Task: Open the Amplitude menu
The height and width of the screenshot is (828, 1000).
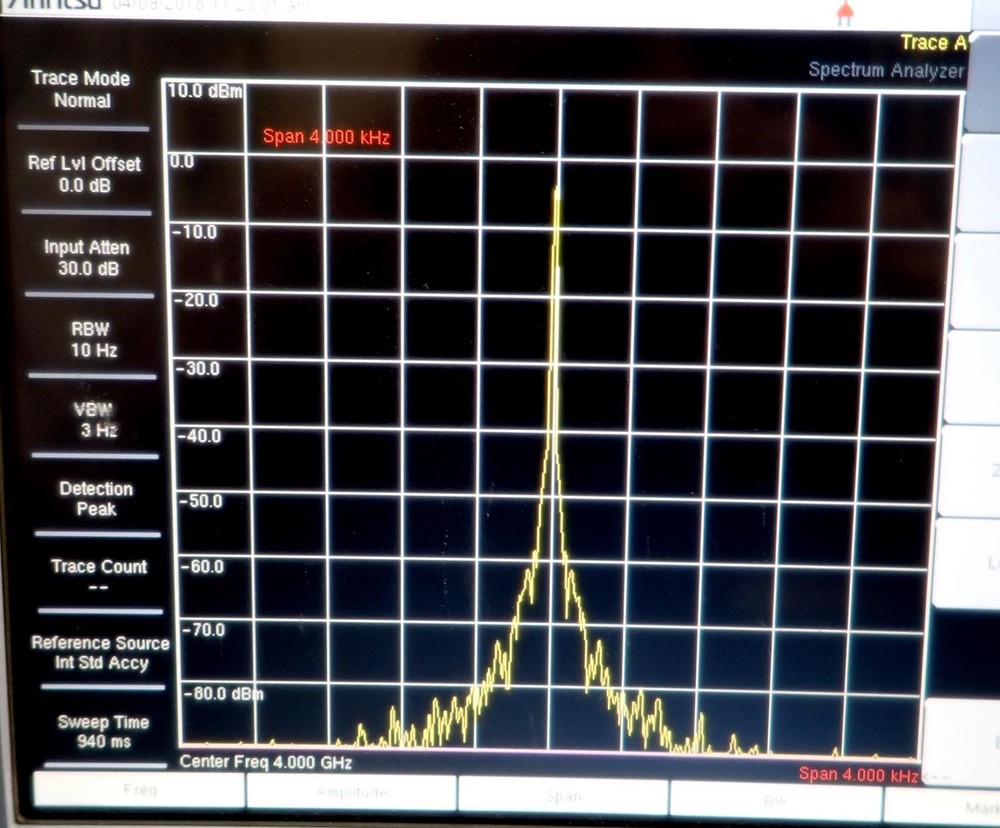Action: (351, 793)
